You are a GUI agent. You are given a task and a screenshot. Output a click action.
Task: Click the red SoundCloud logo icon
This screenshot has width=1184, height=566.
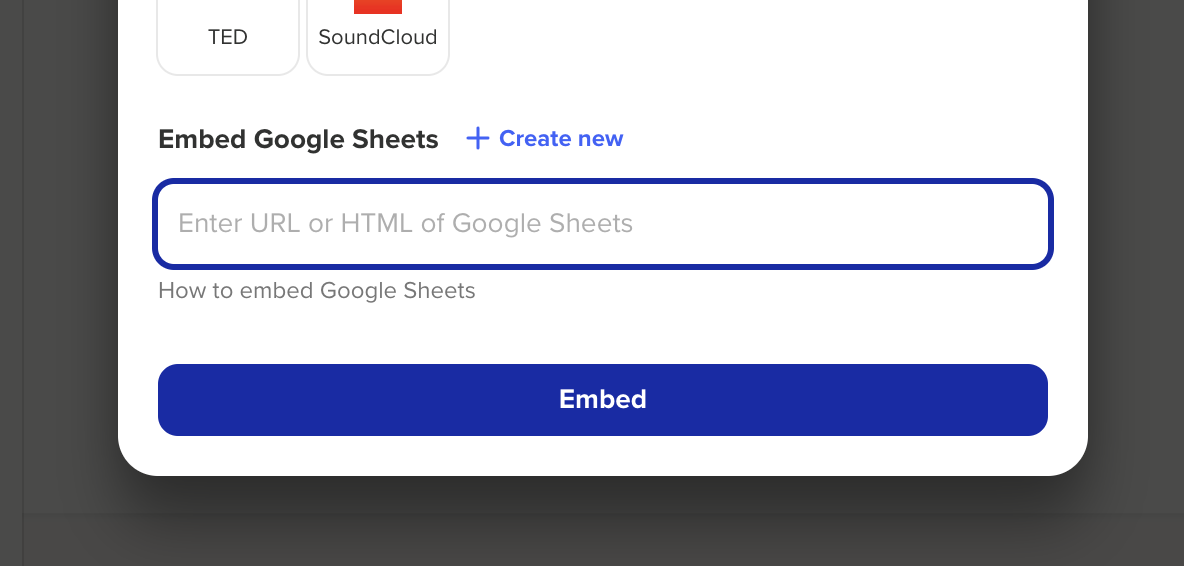378,6
